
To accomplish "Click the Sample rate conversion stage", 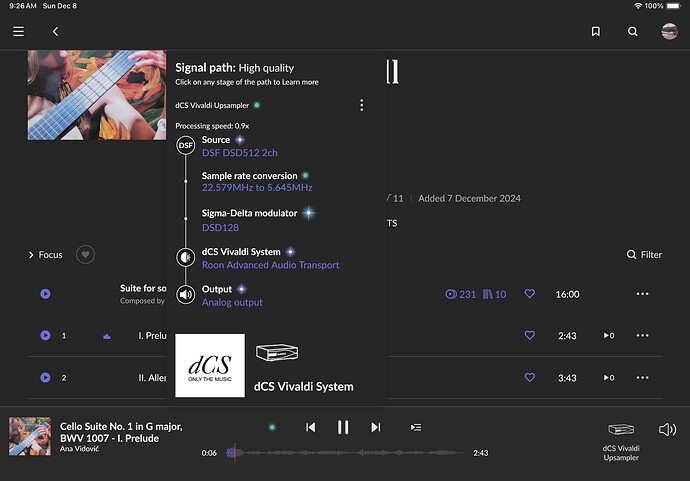I will click(250, 176).
